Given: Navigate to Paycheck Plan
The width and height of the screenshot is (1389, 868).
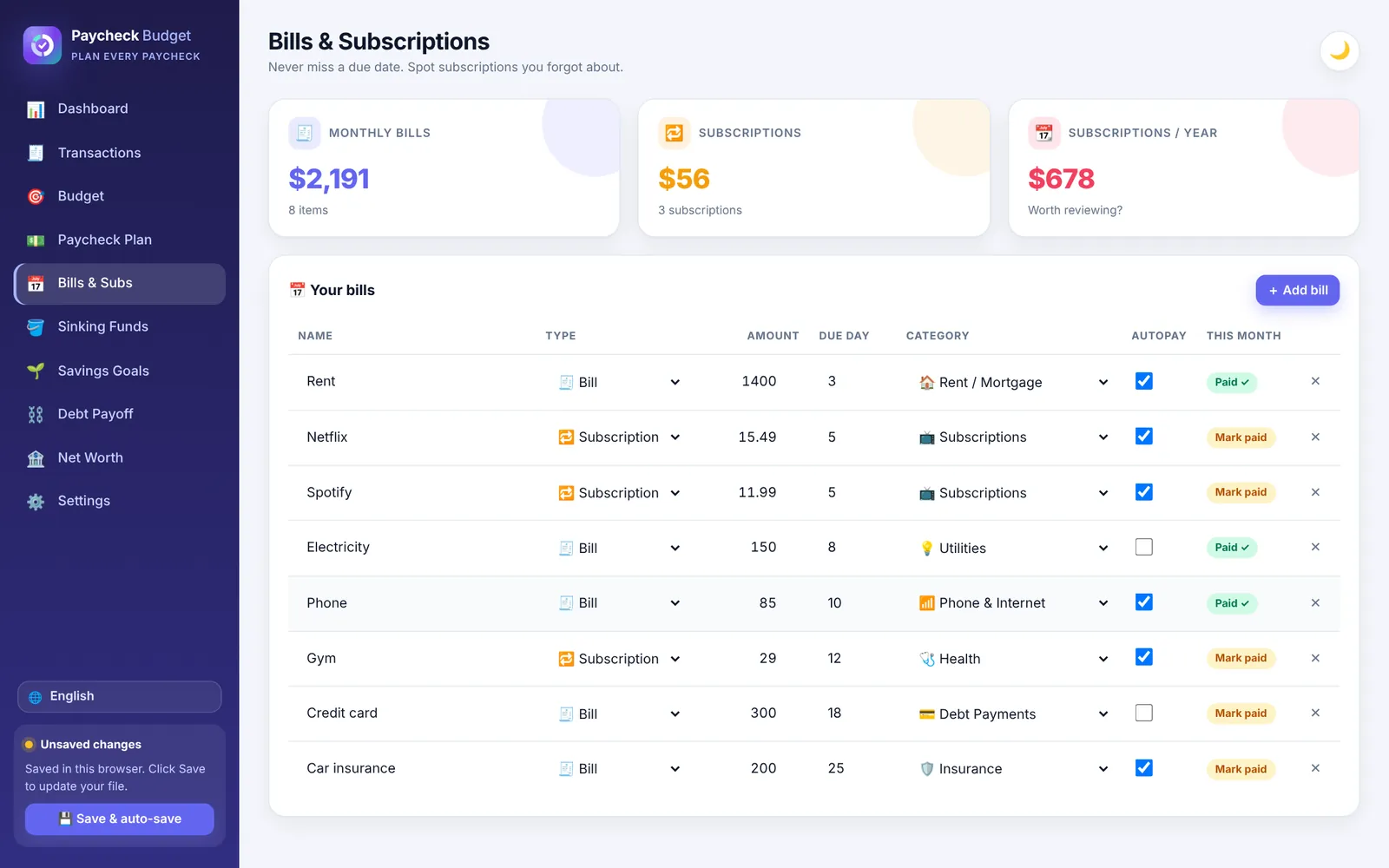Looking at the screenshot, I should tap(120, 240).
